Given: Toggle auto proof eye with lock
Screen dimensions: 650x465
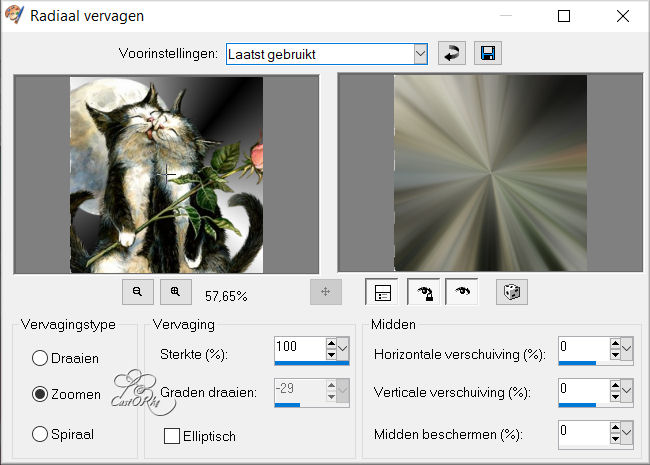Looking at the screenshot, I should pyautogui.click(x=424, y=292).
